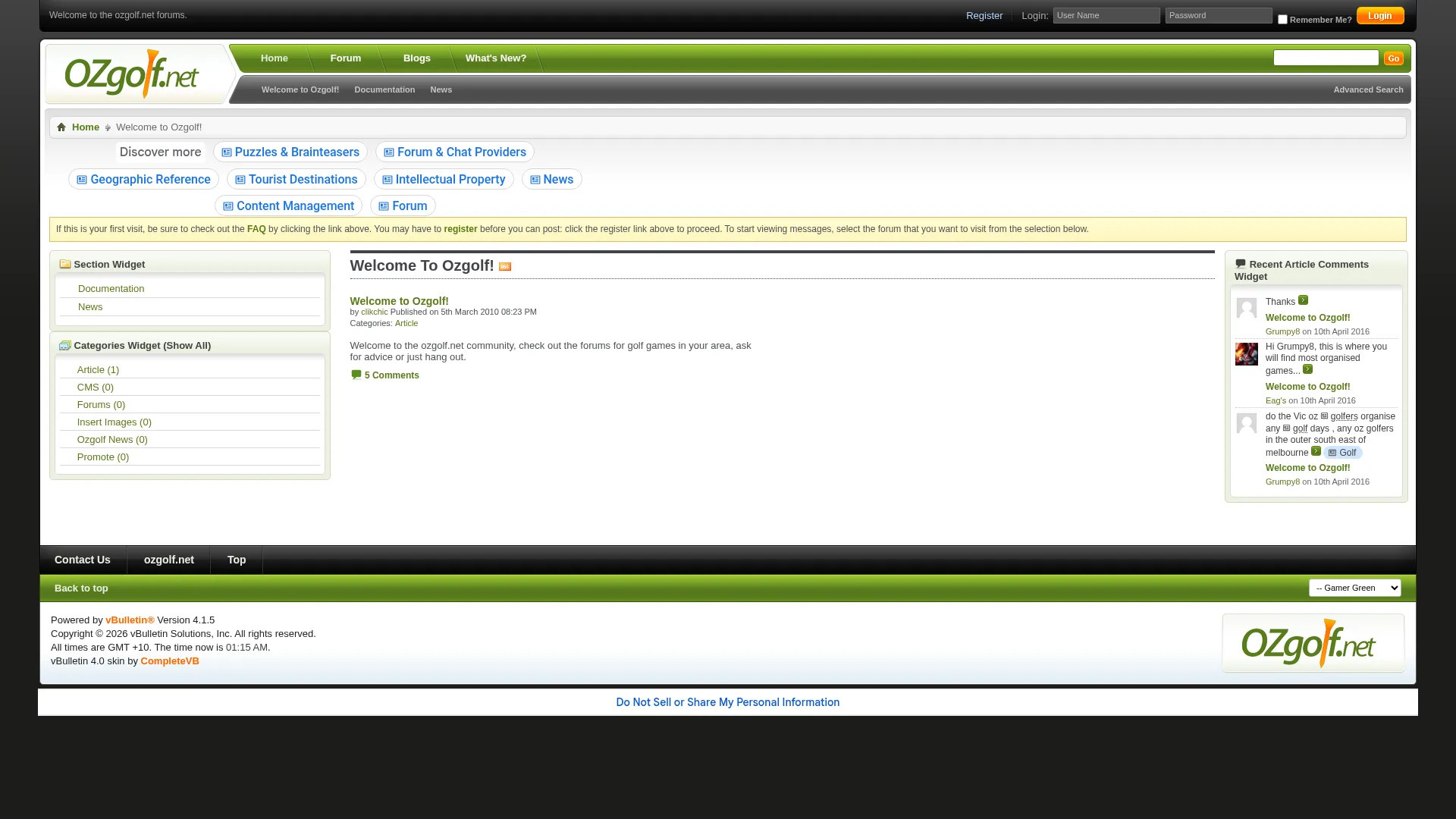1456x819 pixels.
Task: Select Welcome to Ozgolf! in sub-navigation bar
Action: [300, 89]
